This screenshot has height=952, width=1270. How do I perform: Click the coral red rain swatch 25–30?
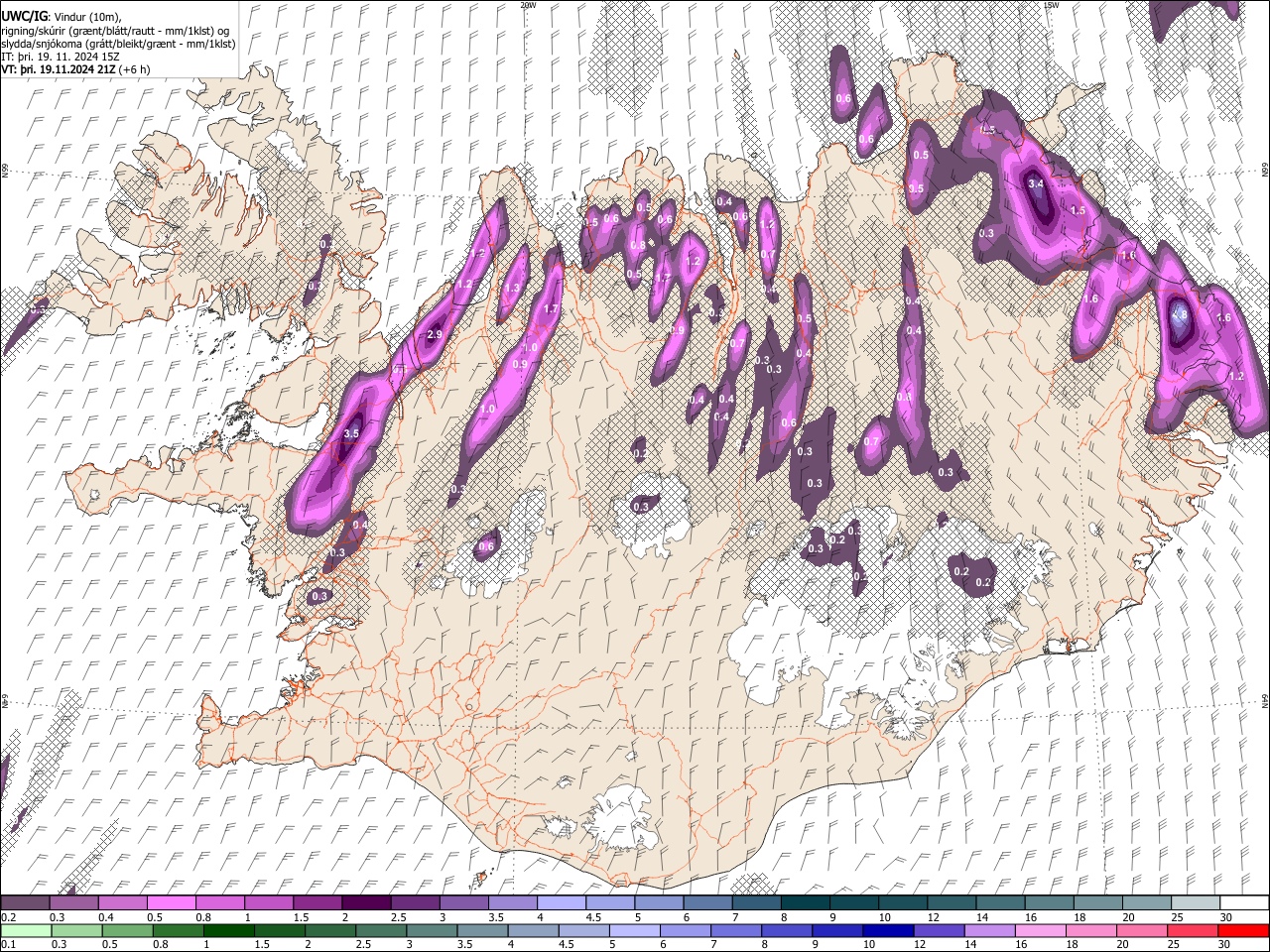tap(1195, 930)
